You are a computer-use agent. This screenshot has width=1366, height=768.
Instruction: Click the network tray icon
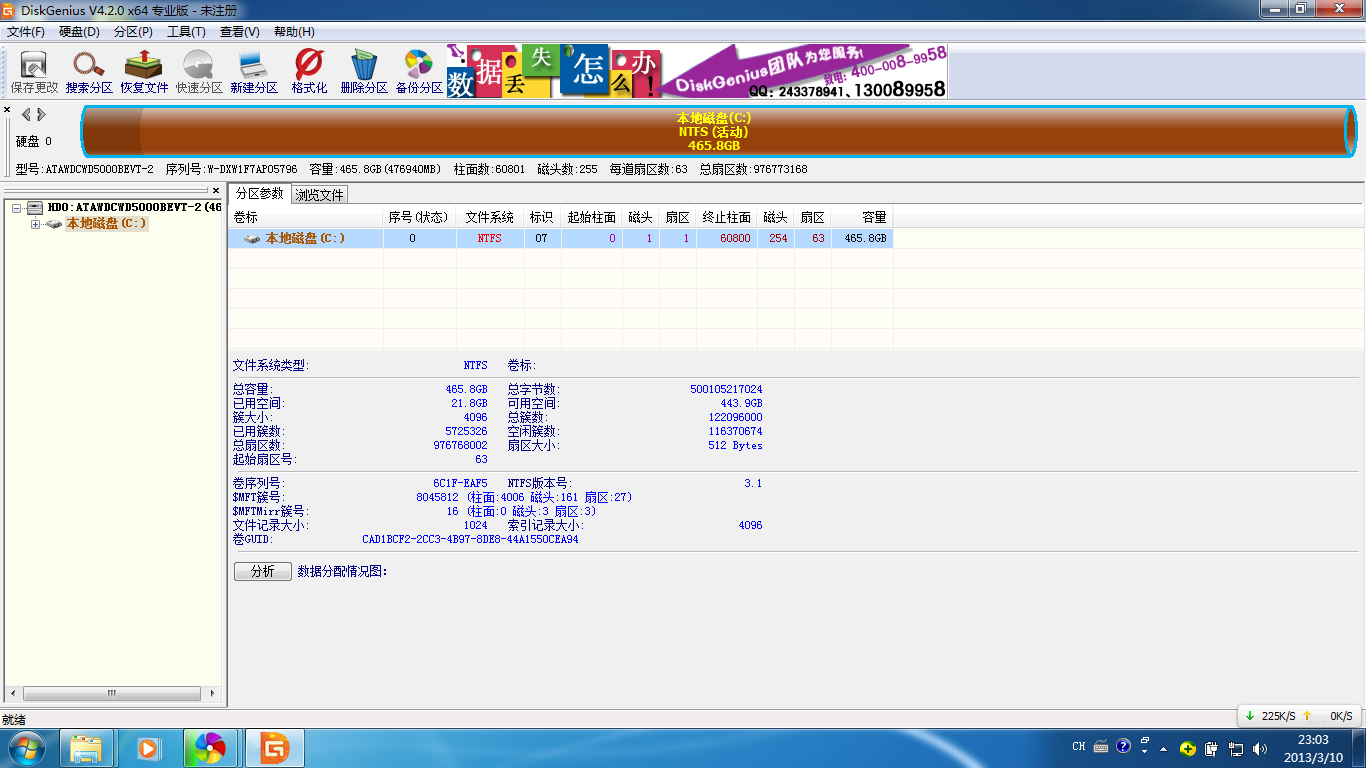[x=1236, y=748]
